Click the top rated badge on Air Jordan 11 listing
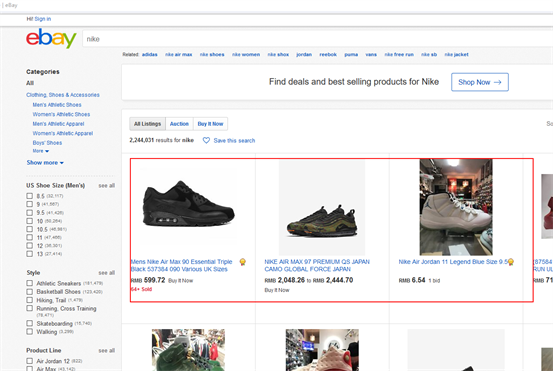 coord(511,262)
